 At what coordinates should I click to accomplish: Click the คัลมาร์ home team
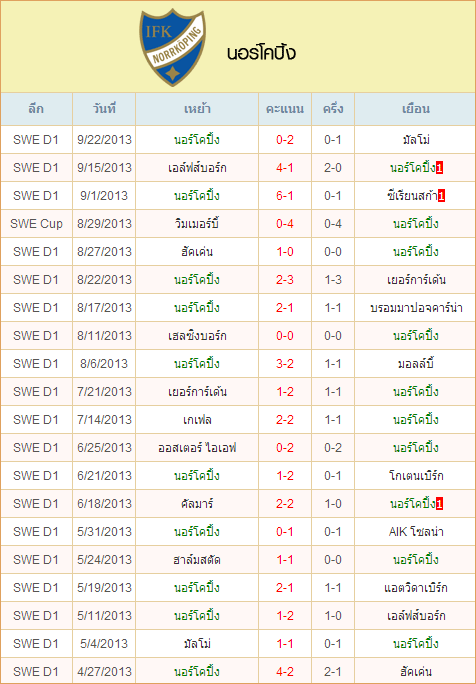click(197, 503)
